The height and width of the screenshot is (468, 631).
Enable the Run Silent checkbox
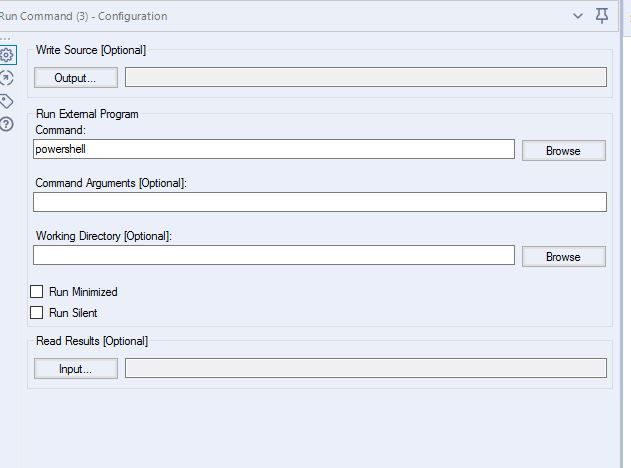[37, 313]
